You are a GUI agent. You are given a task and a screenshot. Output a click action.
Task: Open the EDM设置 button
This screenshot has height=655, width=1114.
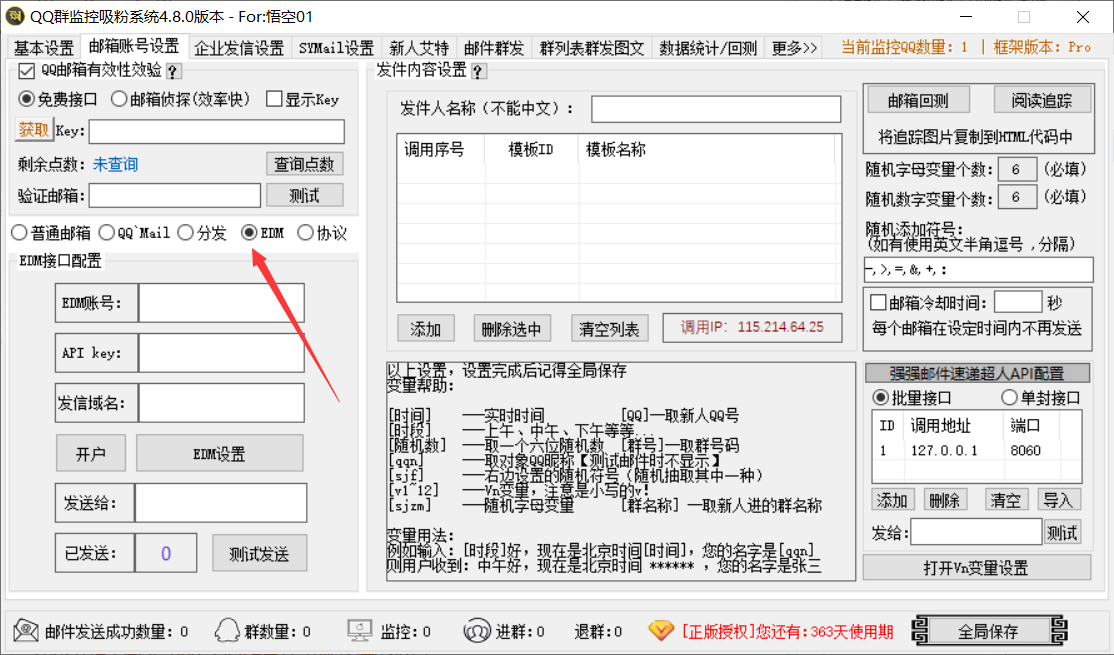(220, 453)
